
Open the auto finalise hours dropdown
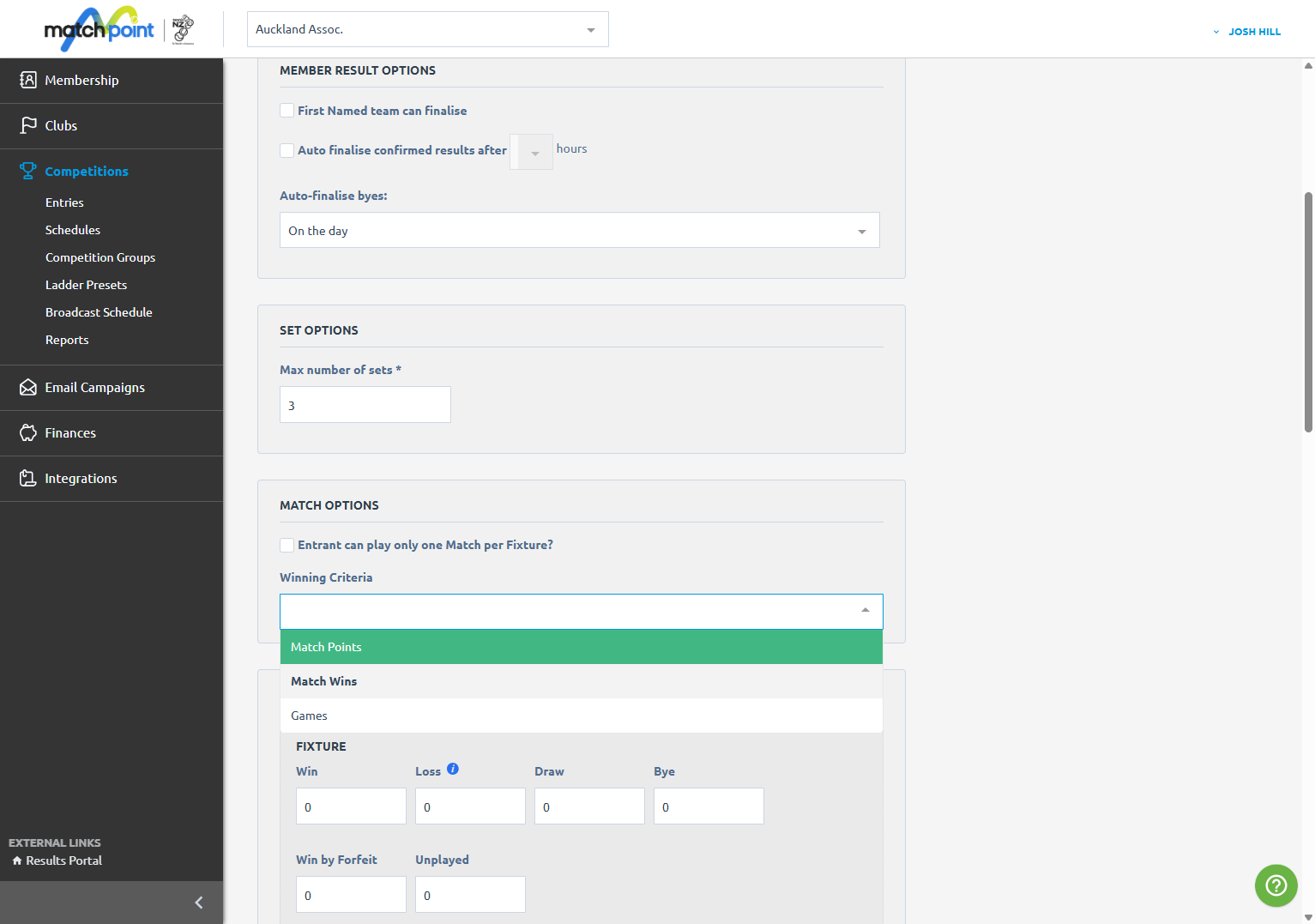(531, 152)
